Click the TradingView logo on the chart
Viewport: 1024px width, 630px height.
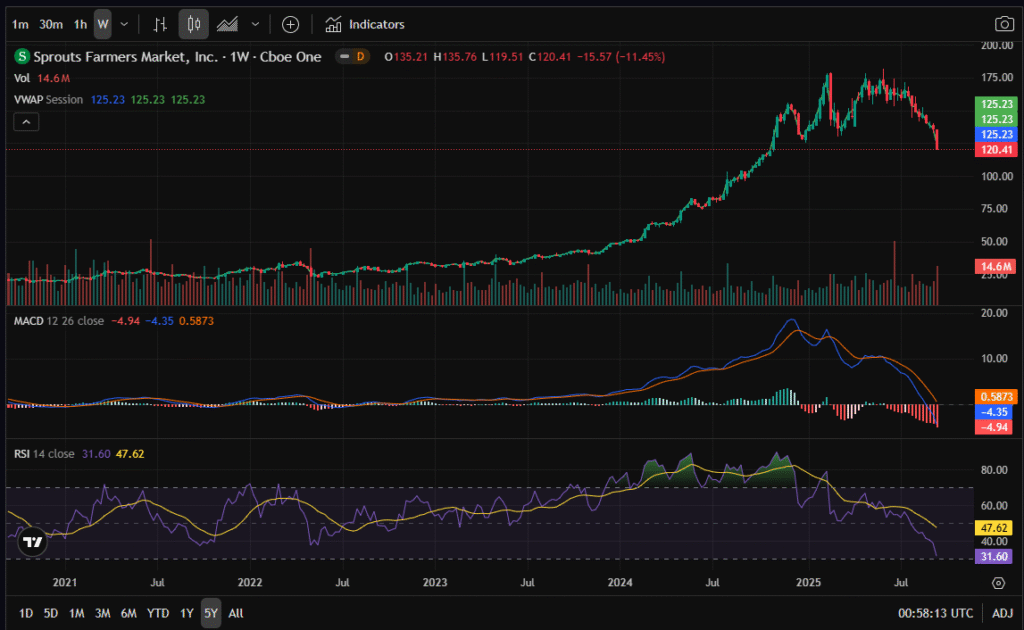click(x=32, y=542)
